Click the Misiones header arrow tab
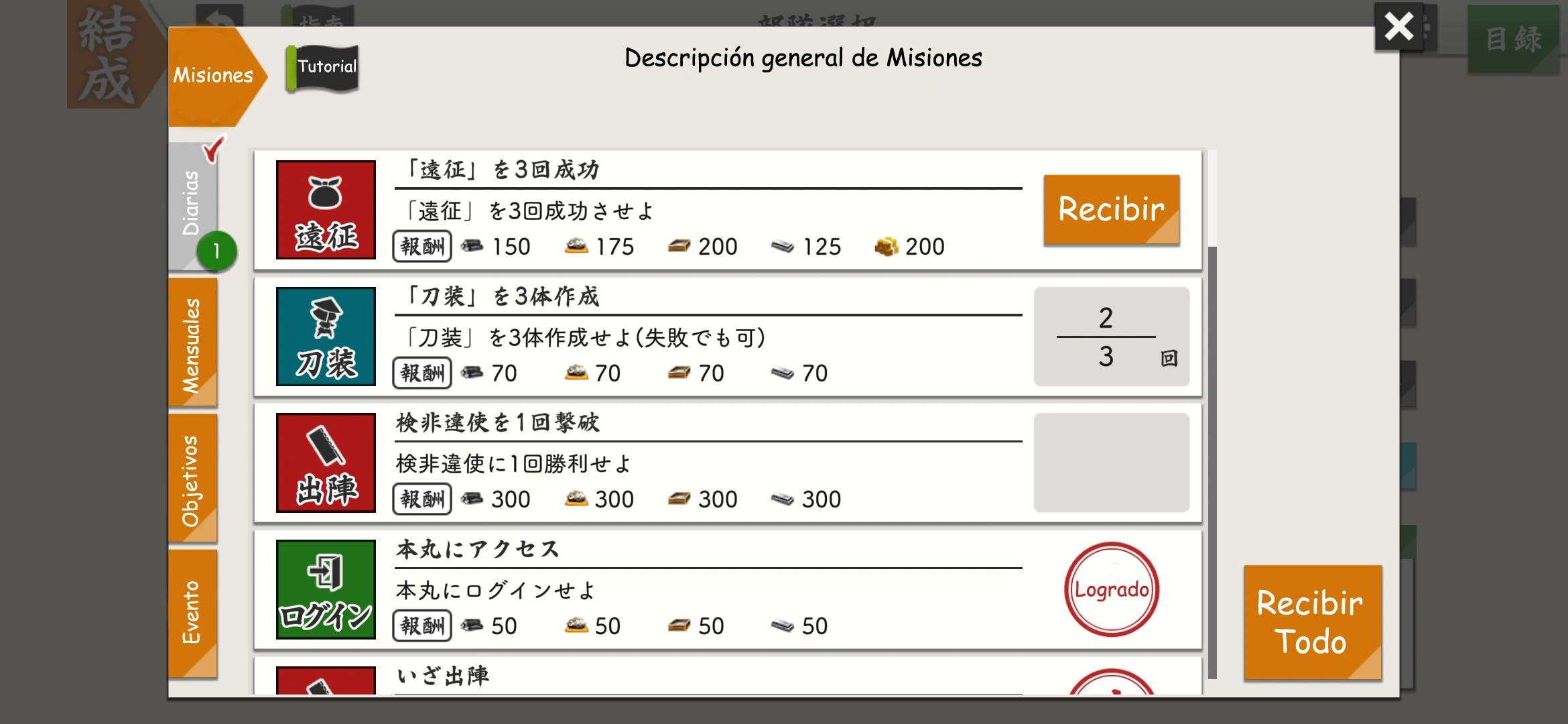 213,76
